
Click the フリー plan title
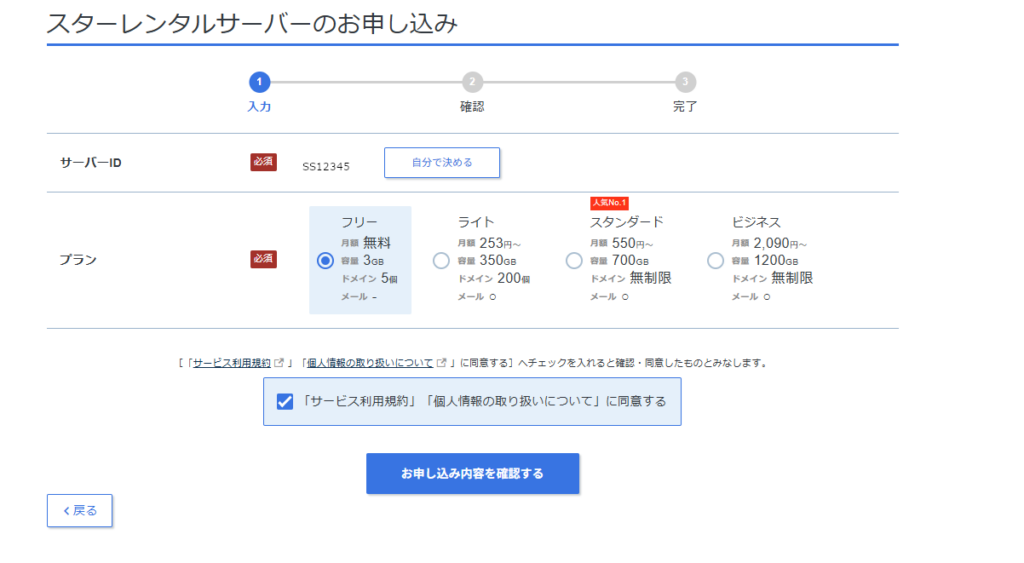coord(359,222)
